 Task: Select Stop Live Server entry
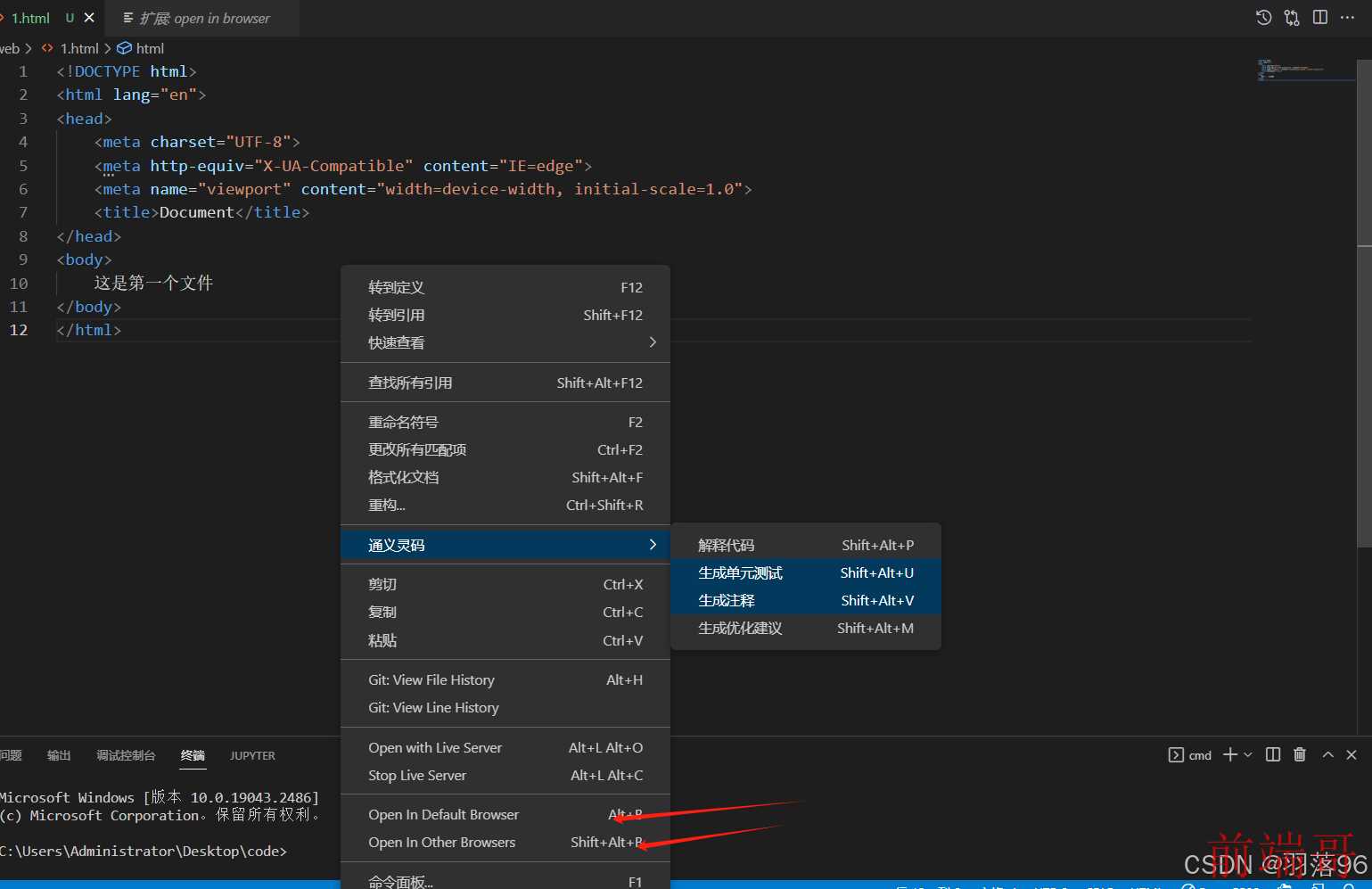pyautogui.click(x=505, y=775)
